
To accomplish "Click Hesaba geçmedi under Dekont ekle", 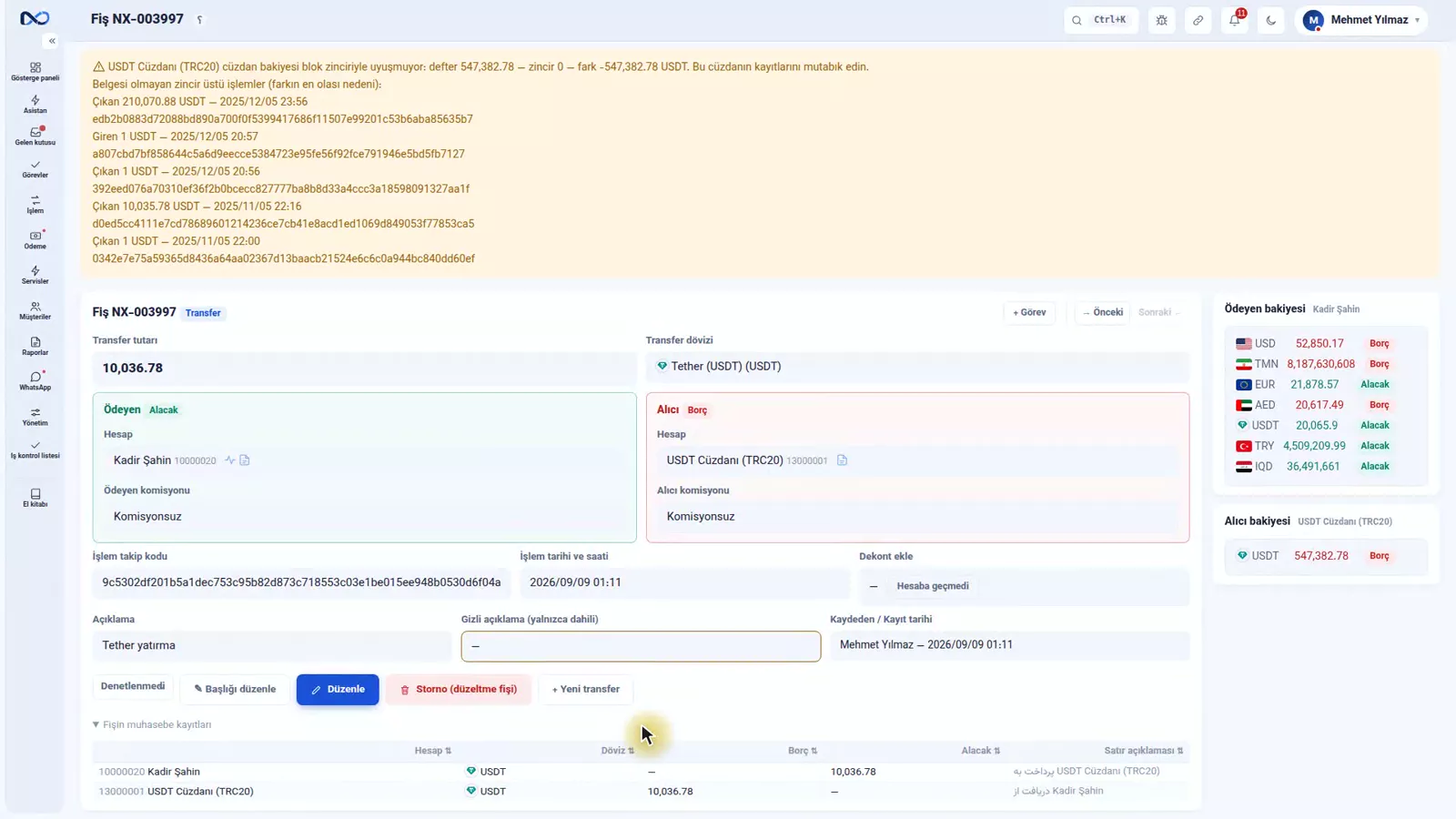I will (x=933, y=586).
